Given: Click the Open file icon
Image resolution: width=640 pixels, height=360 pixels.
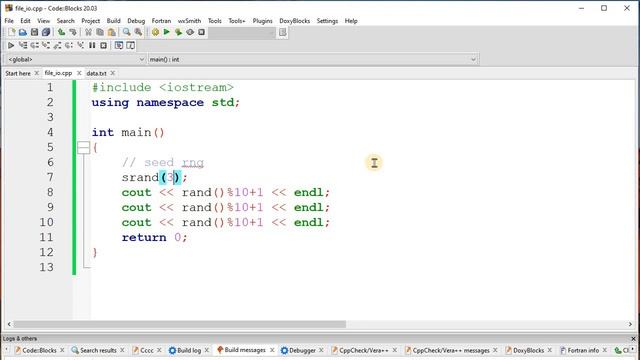Looking at the screenshot, I should pos(23,32).
